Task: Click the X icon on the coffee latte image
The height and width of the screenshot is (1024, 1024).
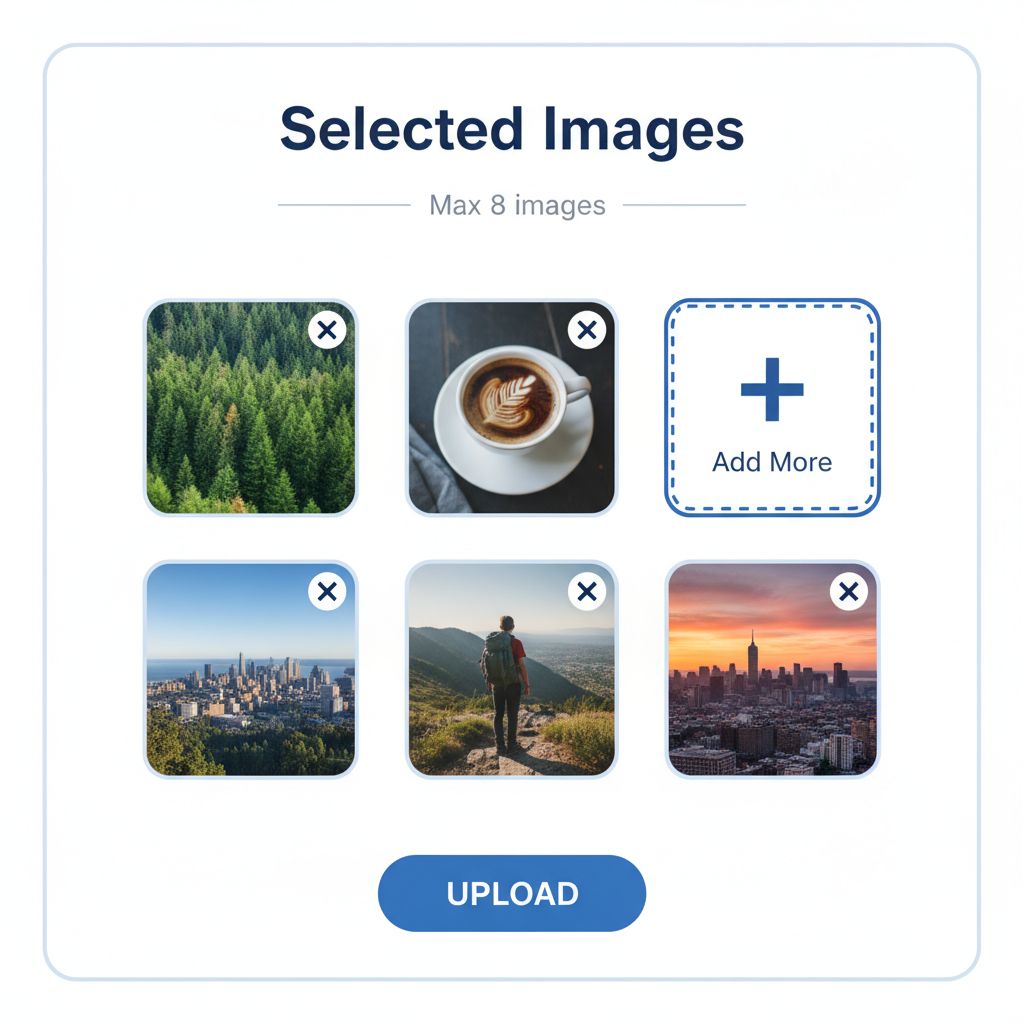Action: coord(587,331)
